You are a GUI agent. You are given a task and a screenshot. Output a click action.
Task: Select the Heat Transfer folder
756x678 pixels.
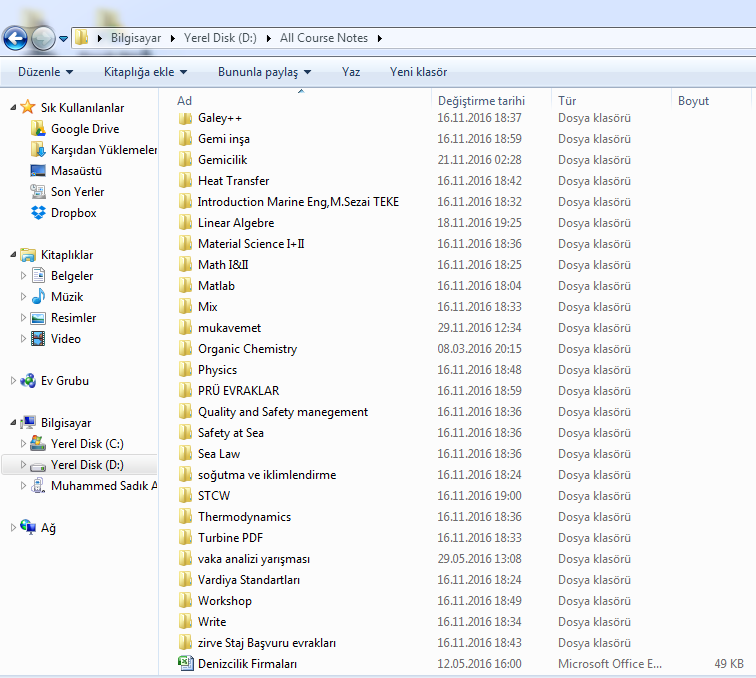[233, 181]
